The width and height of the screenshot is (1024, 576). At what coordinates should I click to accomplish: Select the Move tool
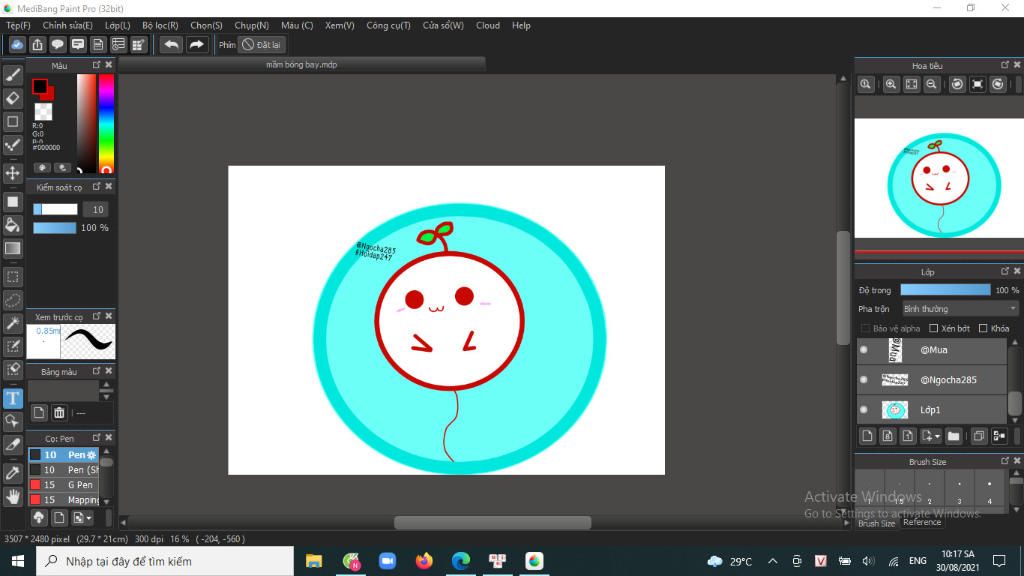coord(12,173)
